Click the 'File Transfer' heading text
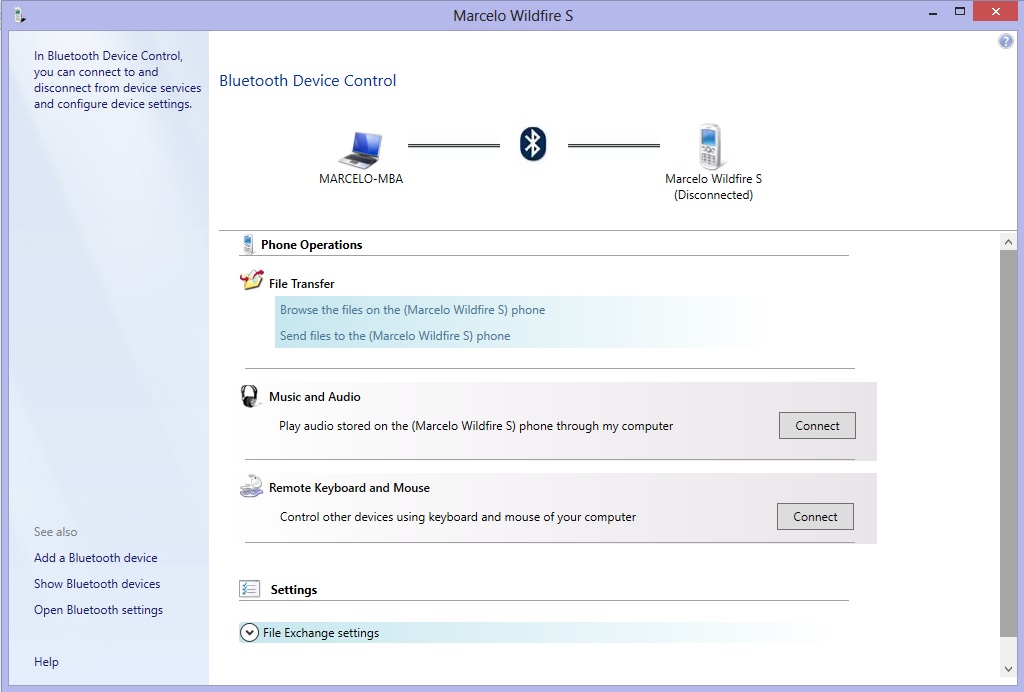1024x692 pixels. (x=302, y=283)
